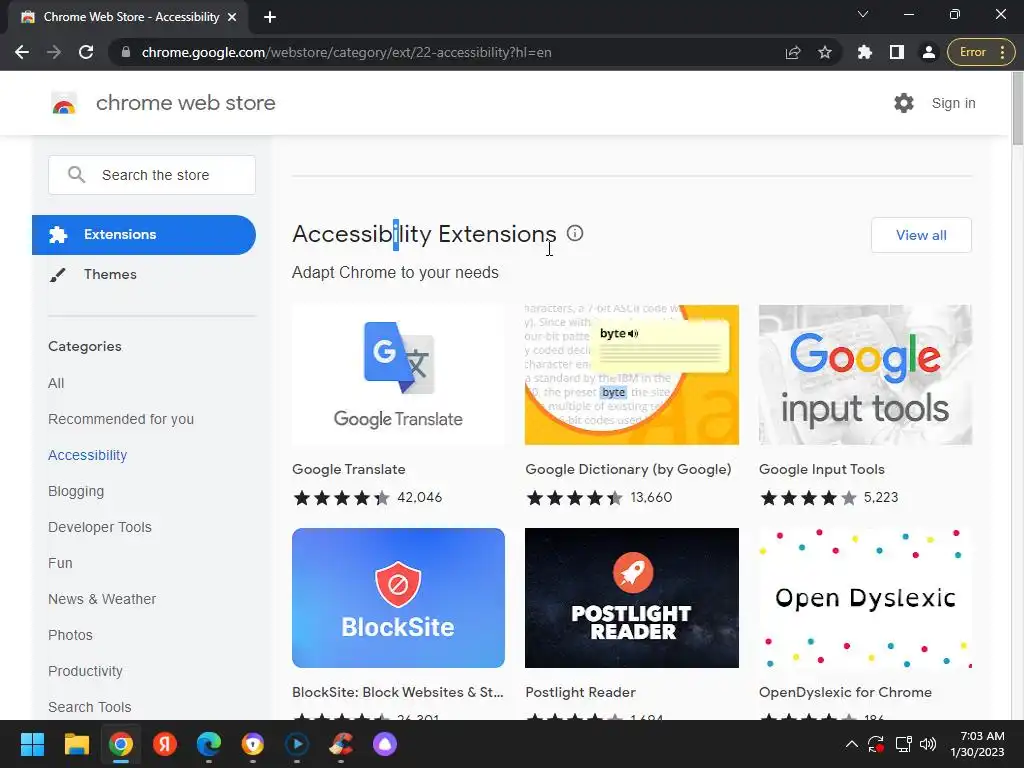Click the info icon beside Accessibility Extensions
Screen dimensions: 1024x768
[x=575, y=233]
